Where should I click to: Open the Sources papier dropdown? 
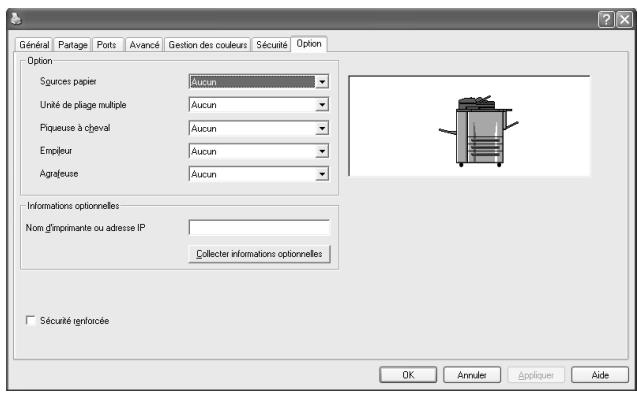point(259,82)
